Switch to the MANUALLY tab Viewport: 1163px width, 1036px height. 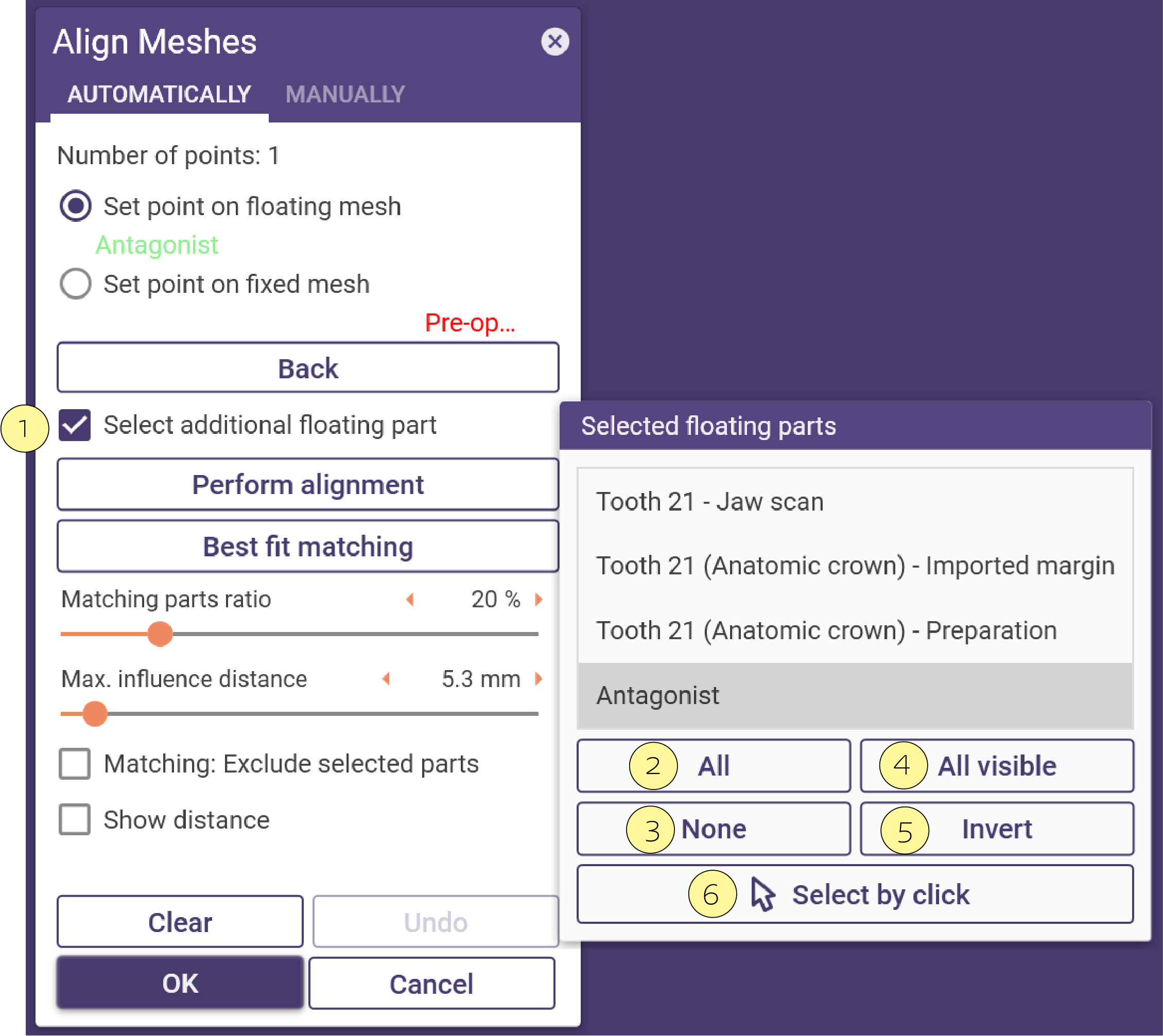coord(345,94)
